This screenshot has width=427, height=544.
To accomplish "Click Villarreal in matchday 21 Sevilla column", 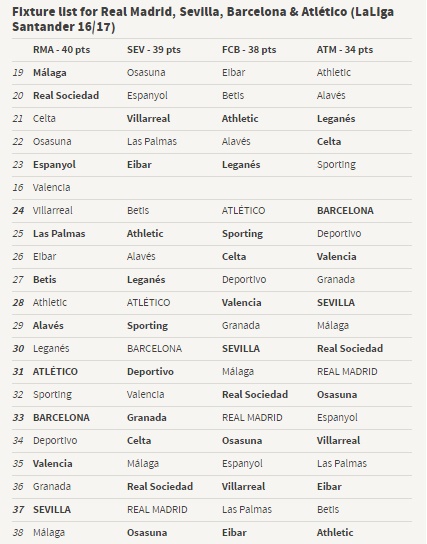I will [148, 119].
